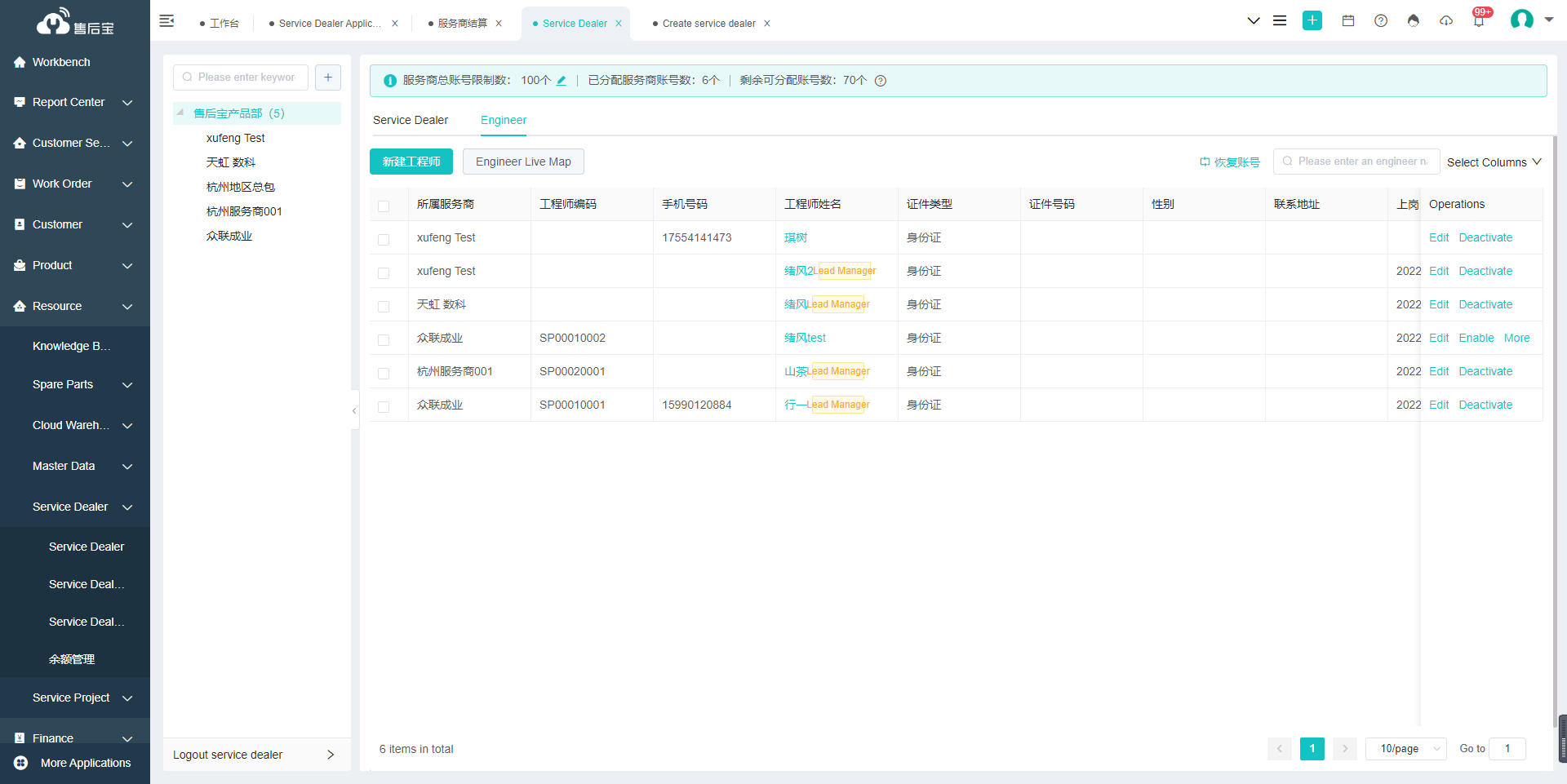Open the Service Dealer Applic... tab
Screen dimensions: 1567x784
(x=330, y=24)
